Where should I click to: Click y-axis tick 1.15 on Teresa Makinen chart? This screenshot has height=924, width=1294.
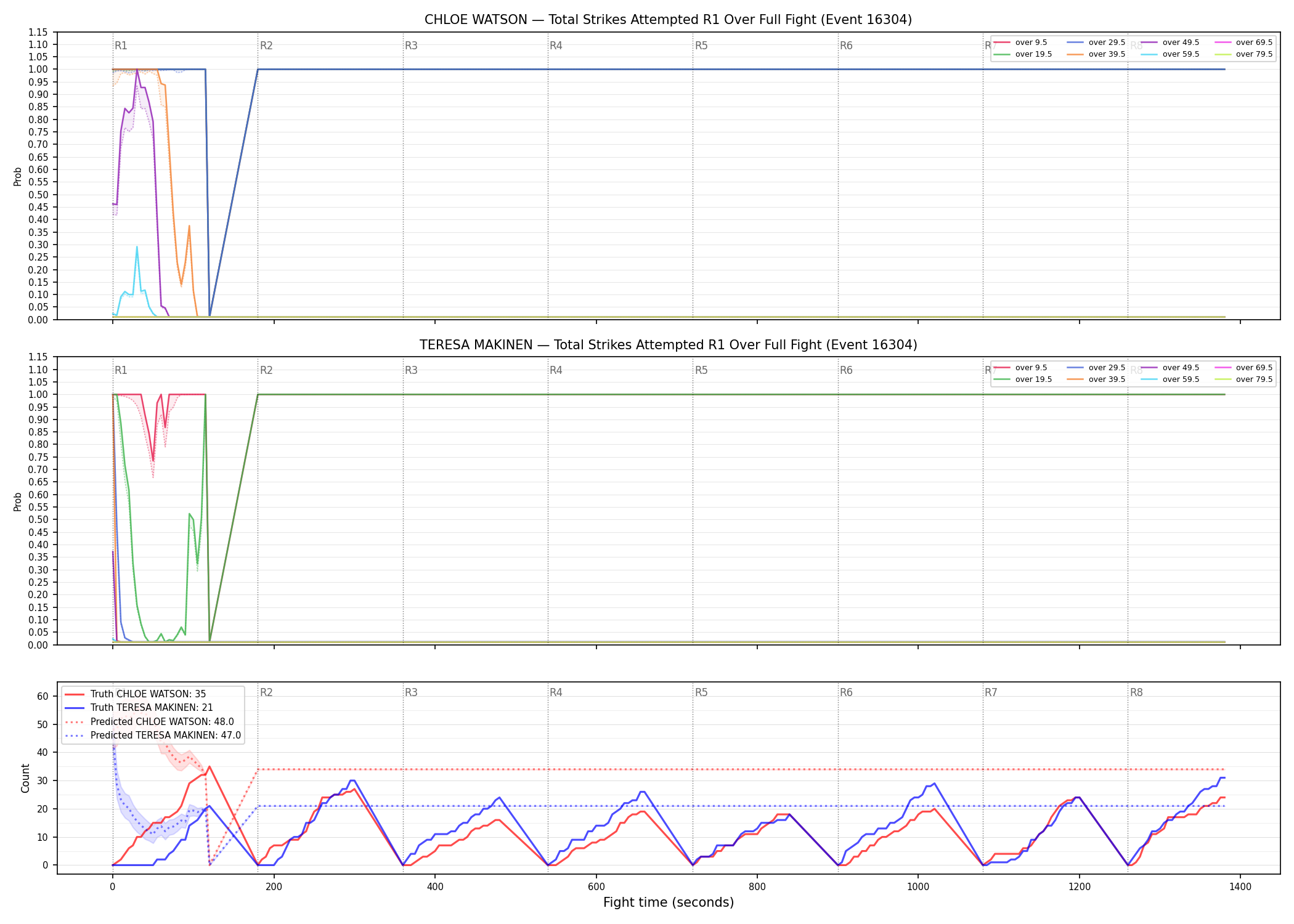[38, 357]
